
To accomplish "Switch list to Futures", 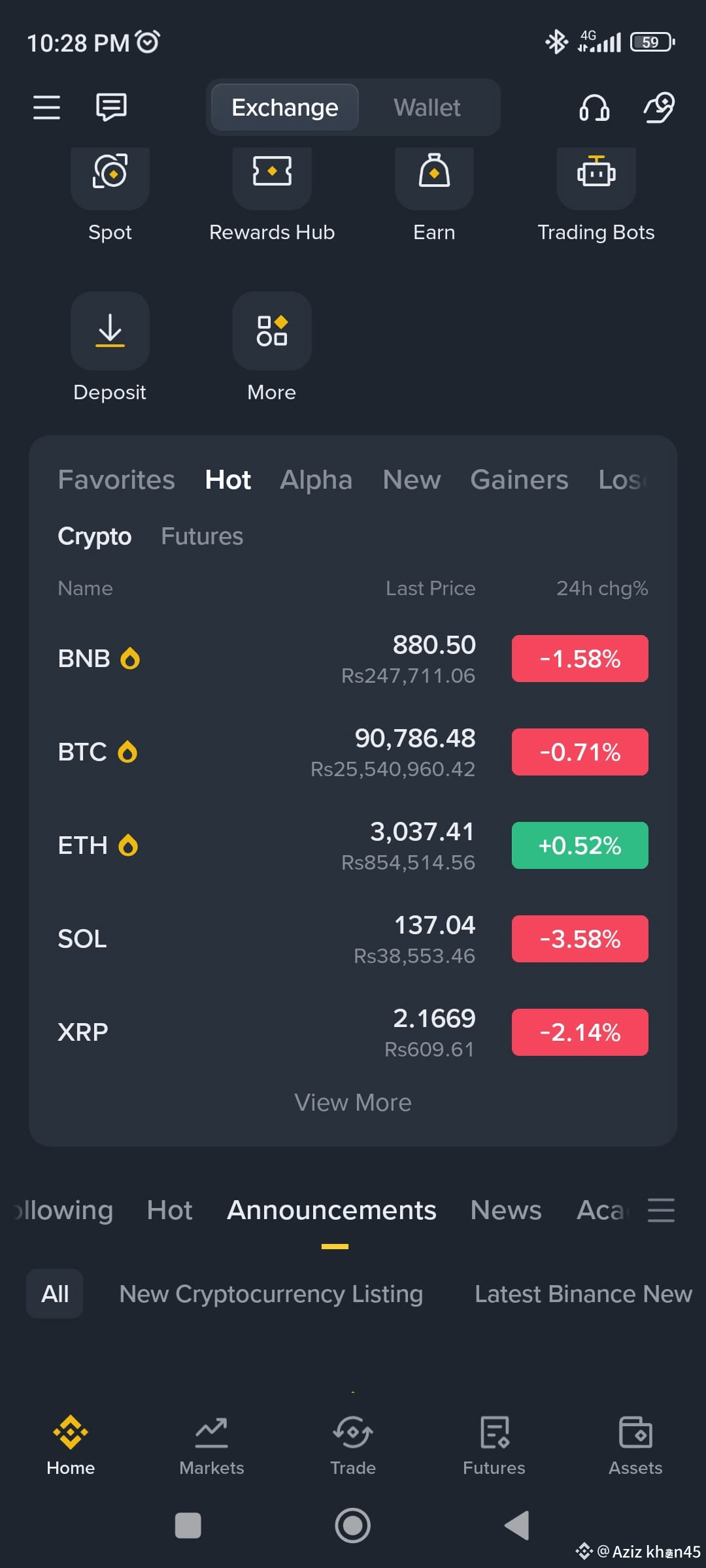I will coord(202,536).
